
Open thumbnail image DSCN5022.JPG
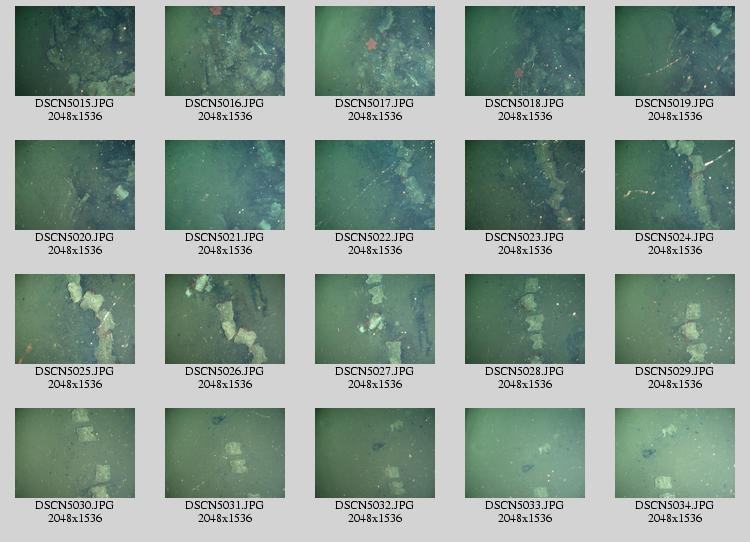375,185
